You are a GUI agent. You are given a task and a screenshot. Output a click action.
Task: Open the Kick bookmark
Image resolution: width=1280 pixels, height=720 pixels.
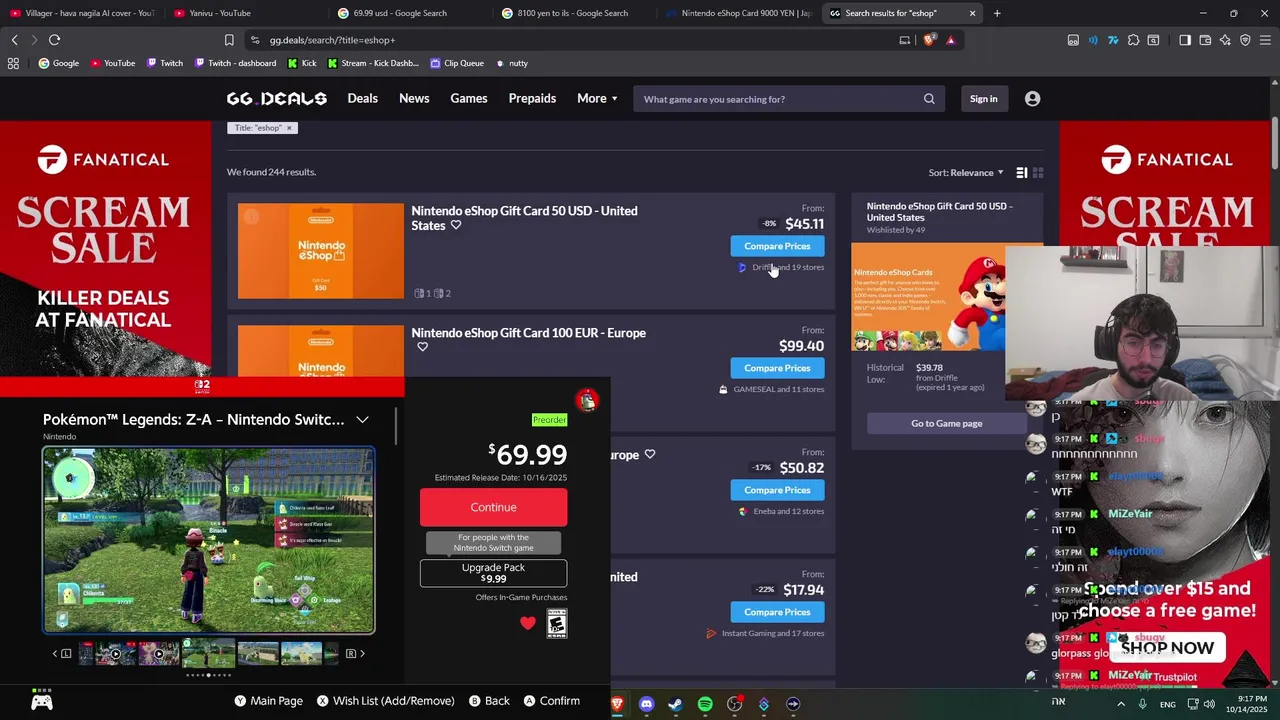(x=302, y=63)
